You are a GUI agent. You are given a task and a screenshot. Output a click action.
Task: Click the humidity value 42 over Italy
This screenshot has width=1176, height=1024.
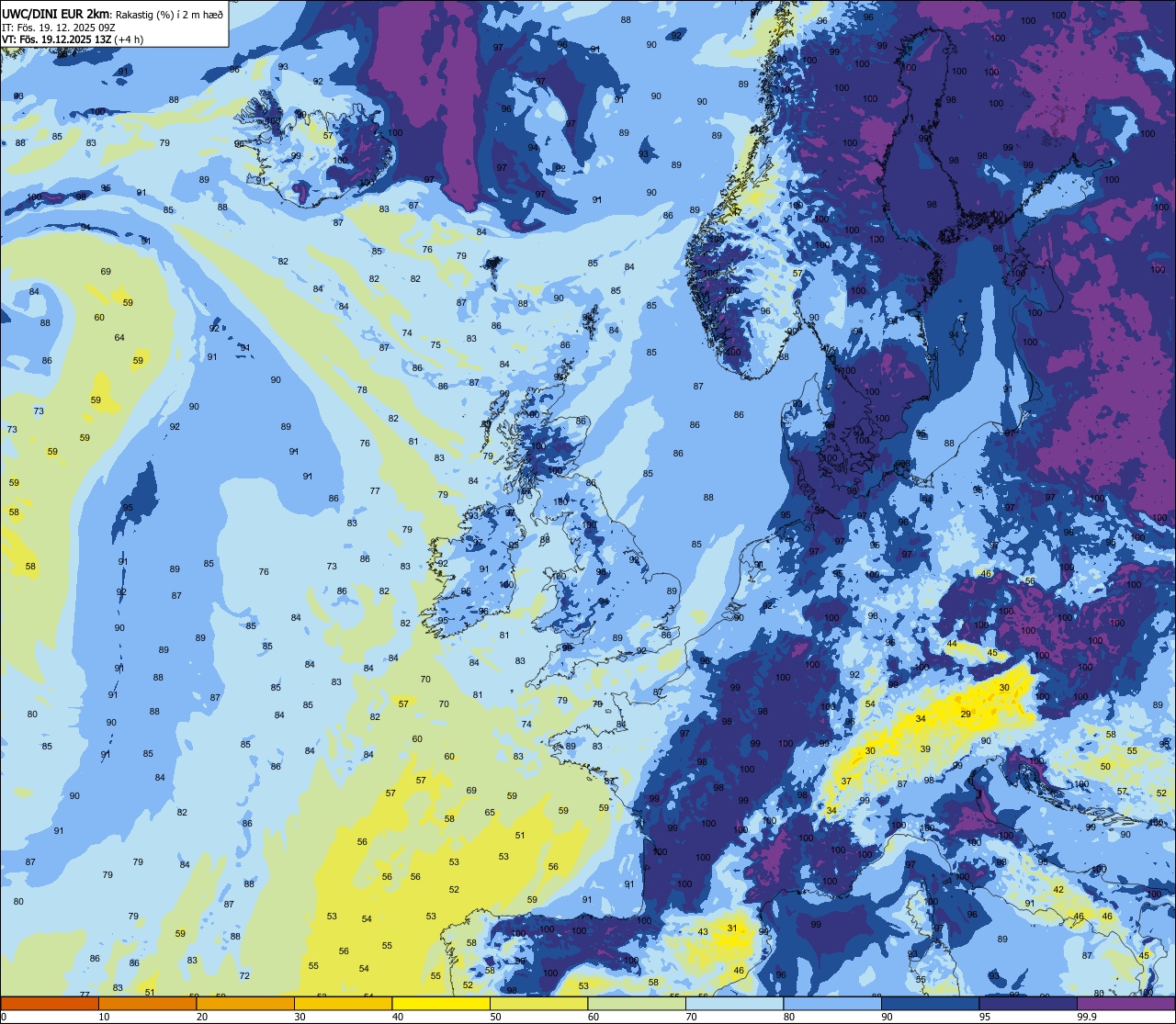point(1058,889)
